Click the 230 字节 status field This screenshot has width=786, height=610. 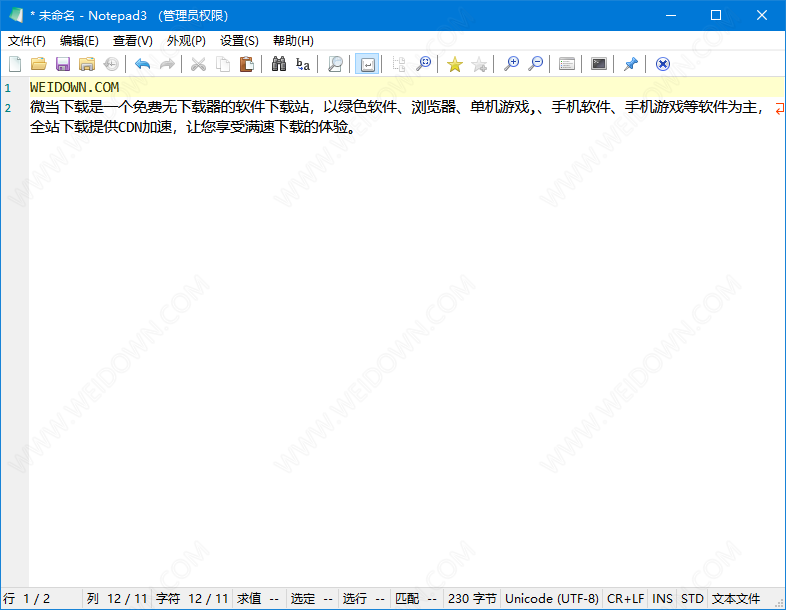pos(472,598)
